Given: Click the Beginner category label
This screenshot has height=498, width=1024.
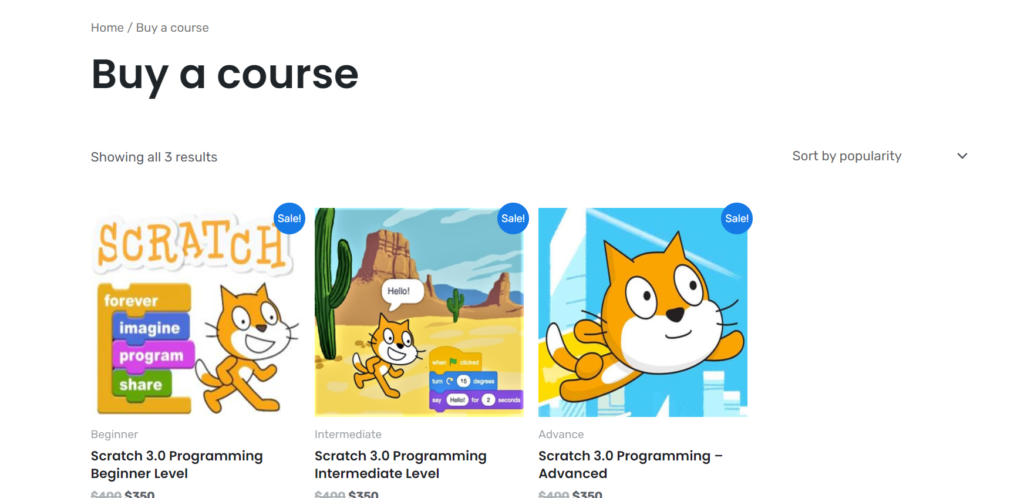Looking at the screenshot, I should 114,434.
